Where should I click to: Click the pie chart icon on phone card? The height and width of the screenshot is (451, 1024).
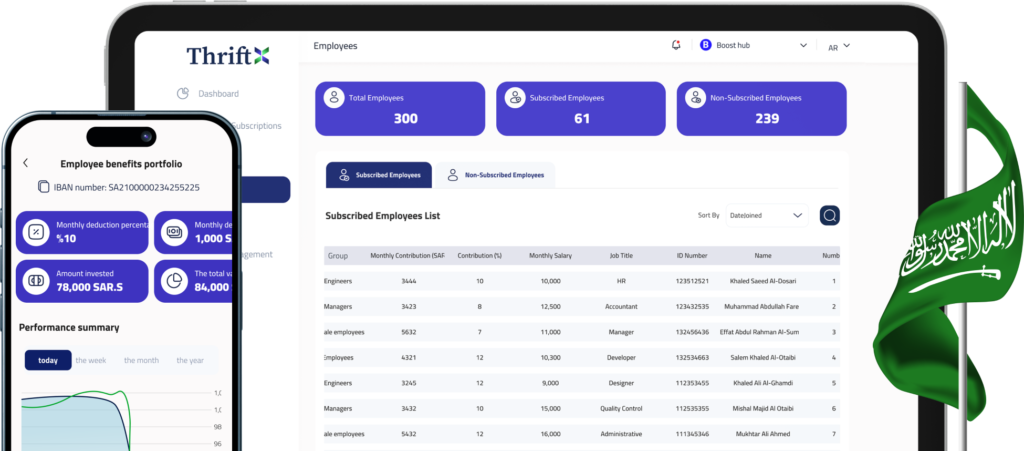[x=174, y=281]
